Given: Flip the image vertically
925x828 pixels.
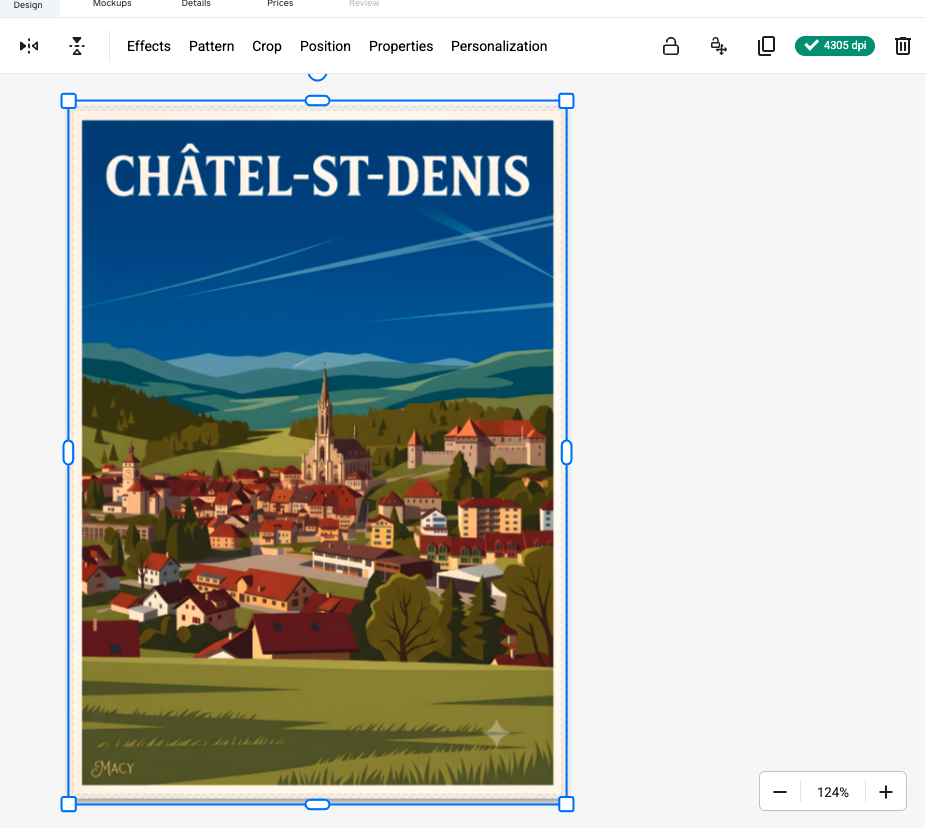Looking at the screenshot, I should click(x=77, y=46).
